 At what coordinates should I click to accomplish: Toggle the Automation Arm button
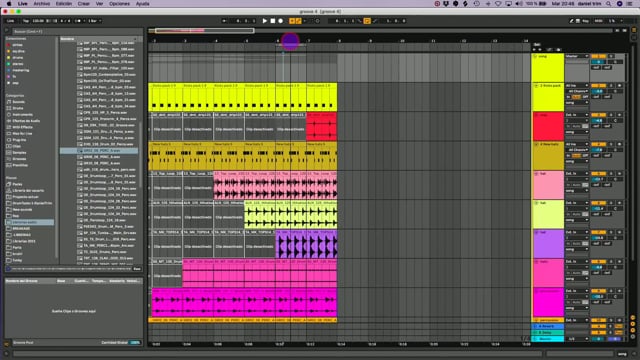298,21
